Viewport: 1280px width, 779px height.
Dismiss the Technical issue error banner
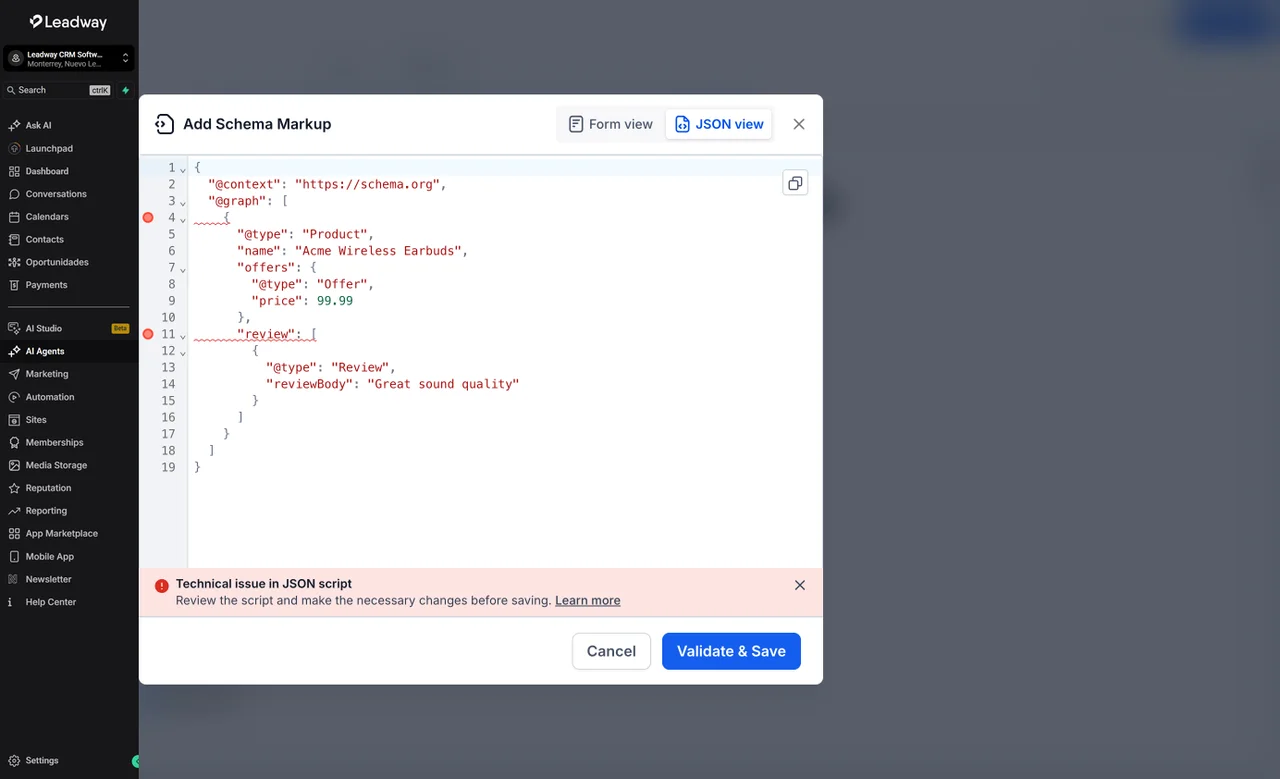[x=800, y=585]
